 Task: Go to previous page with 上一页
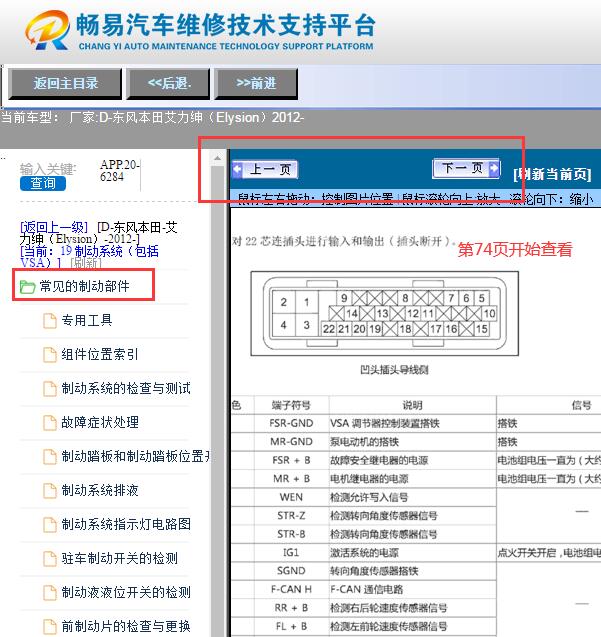[265, 169]
